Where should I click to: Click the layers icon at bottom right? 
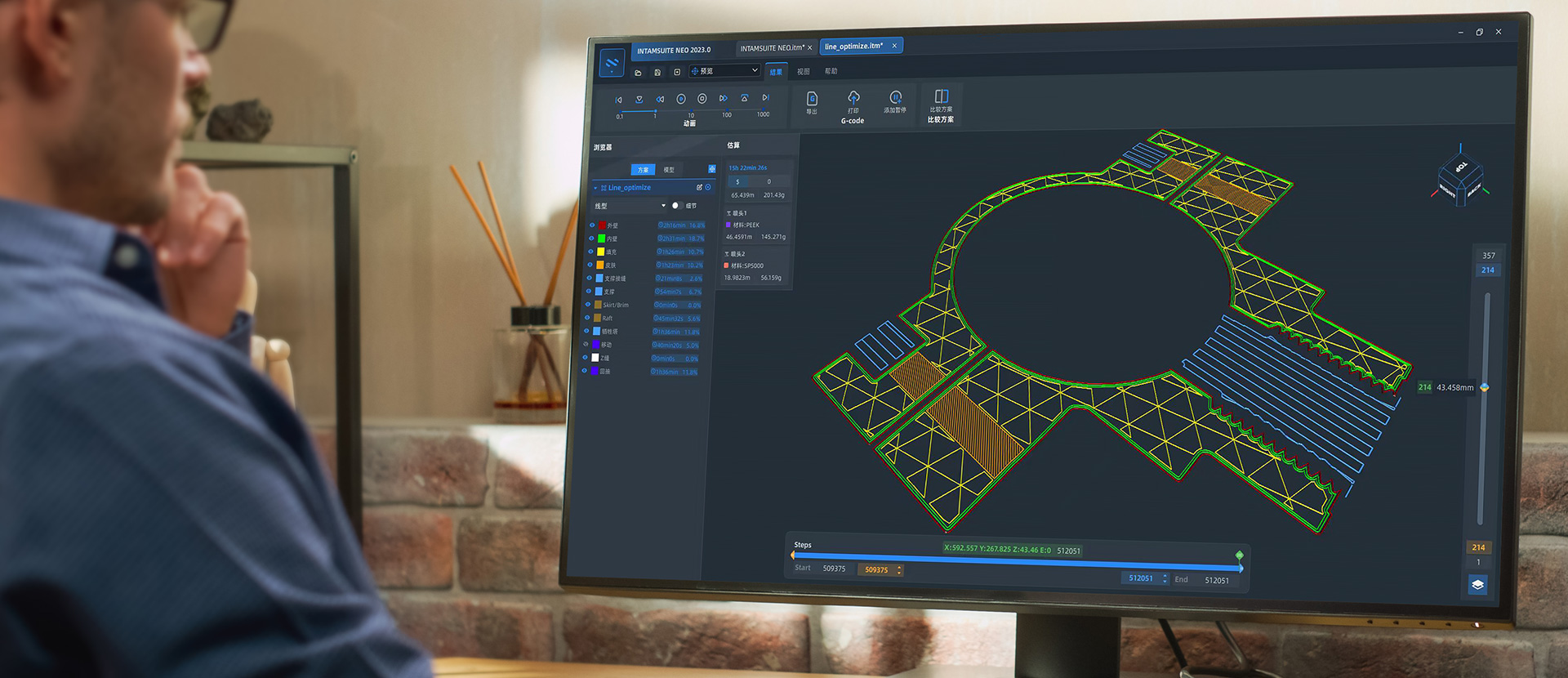1477,585
